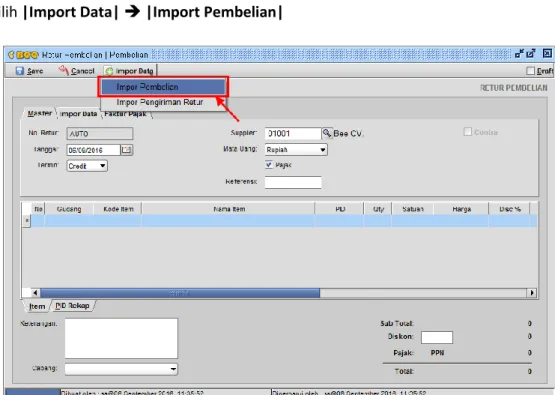Click the detach window icon in title bar
Viewport: 555px width, 395px height.
(x=531, y=53)
